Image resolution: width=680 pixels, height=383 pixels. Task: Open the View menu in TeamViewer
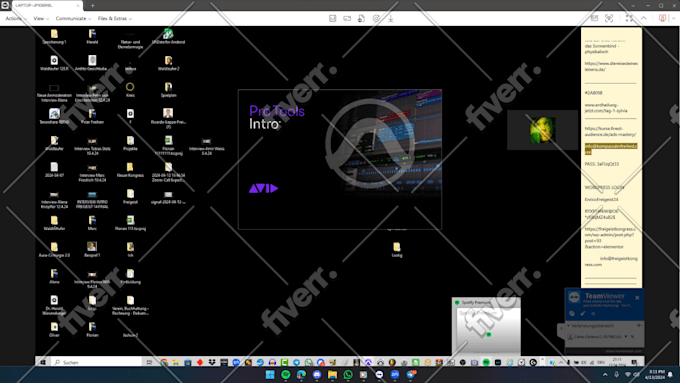click(41, 19)
